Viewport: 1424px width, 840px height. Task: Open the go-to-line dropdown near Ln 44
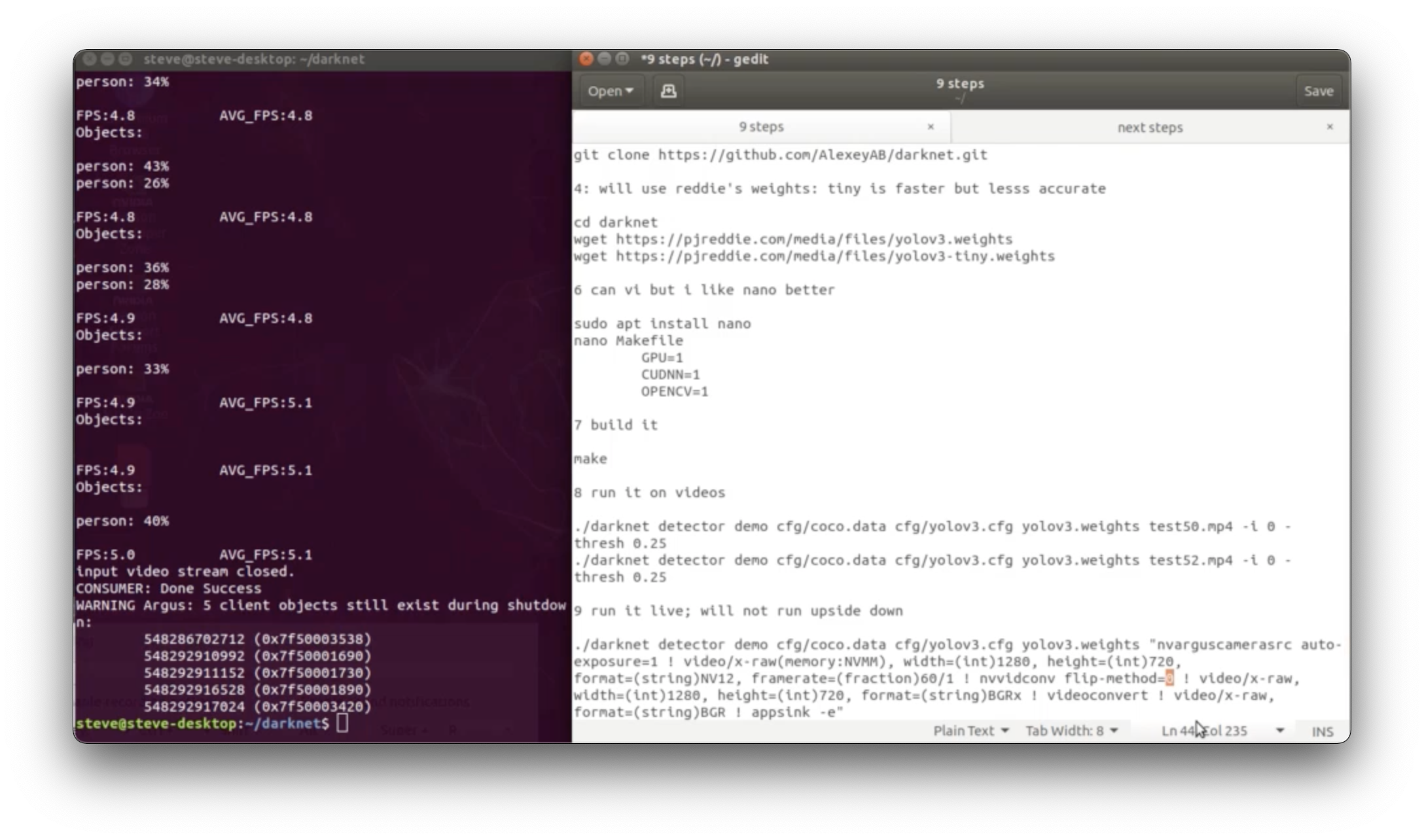pos(1281,731)
